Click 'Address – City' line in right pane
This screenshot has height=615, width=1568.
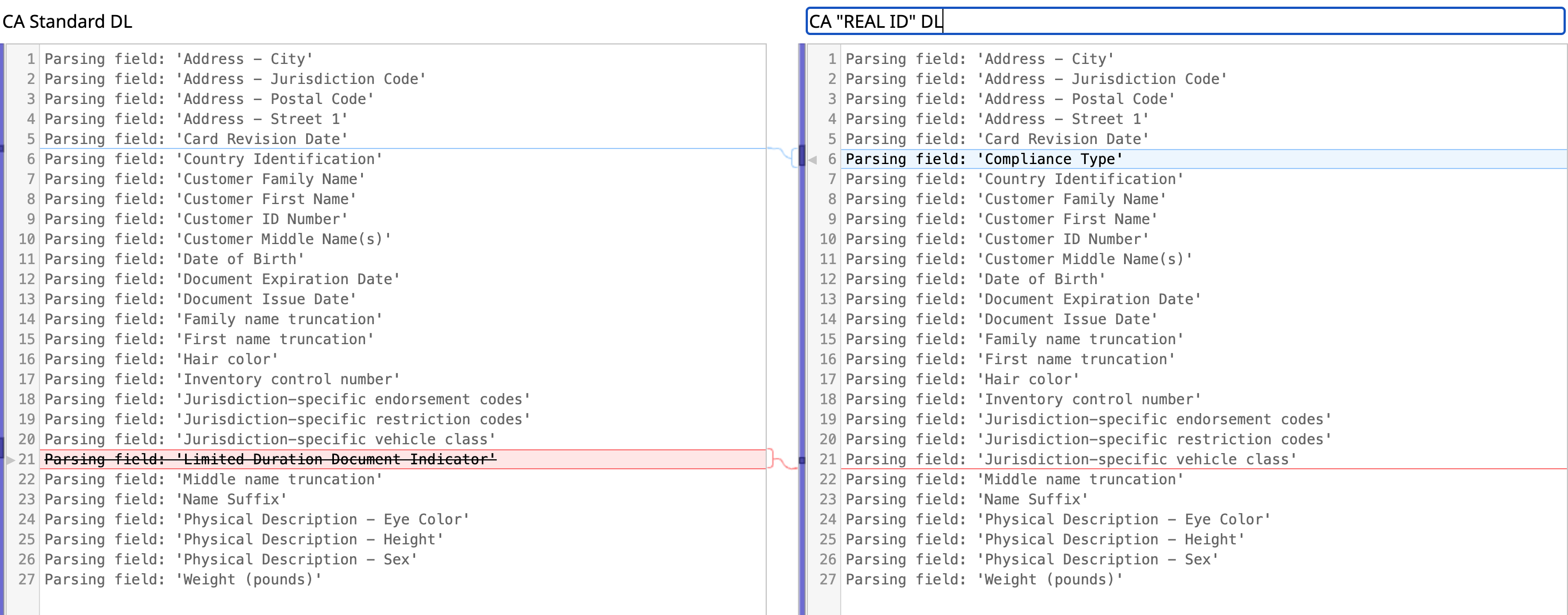(x=980, y=59)
